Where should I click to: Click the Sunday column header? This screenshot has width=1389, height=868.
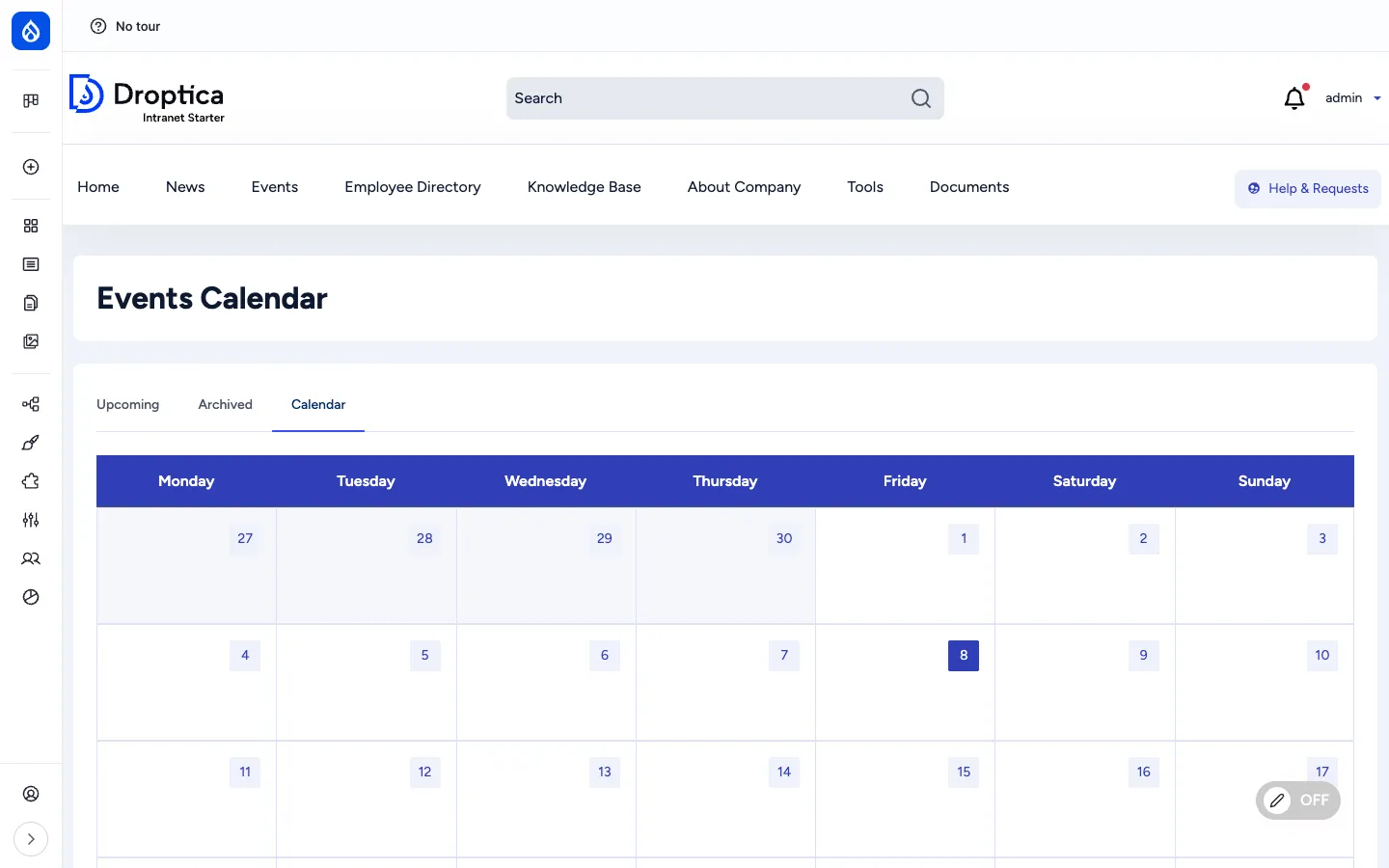coord(1265,481)
